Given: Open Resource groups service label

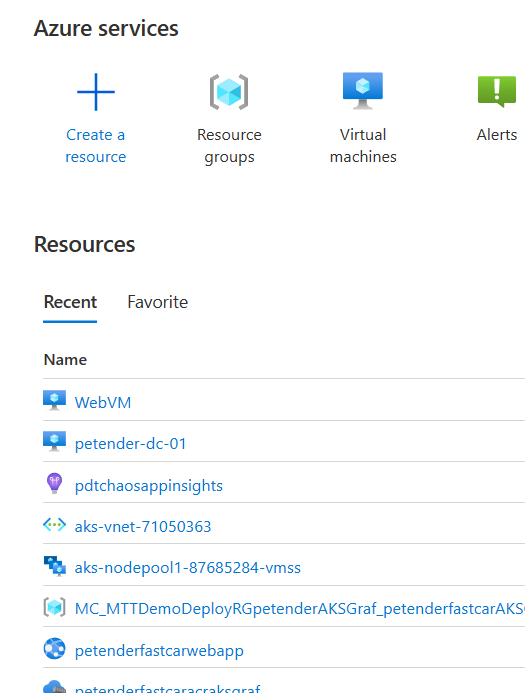Looking at the screenshot, I should [229, 146].
